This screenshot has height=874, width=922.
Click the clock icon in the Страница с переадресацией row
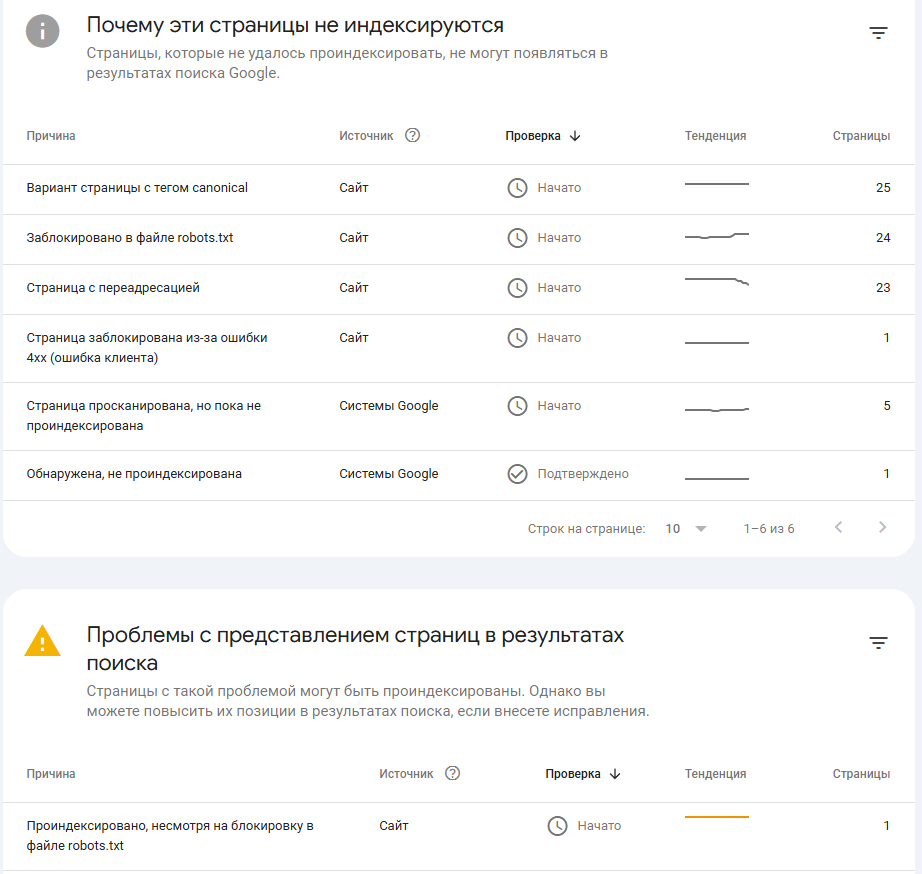click(517, 288)
